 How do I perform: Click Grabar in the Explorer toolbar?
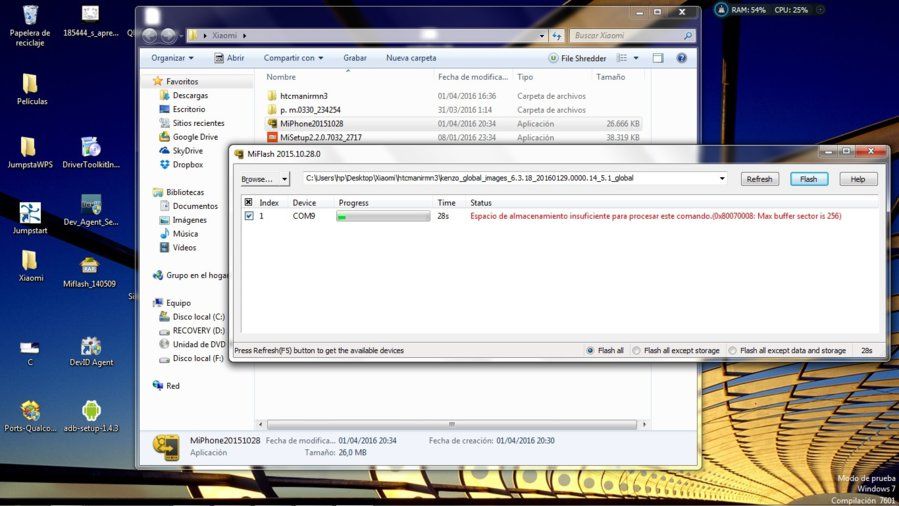point(355,58)
